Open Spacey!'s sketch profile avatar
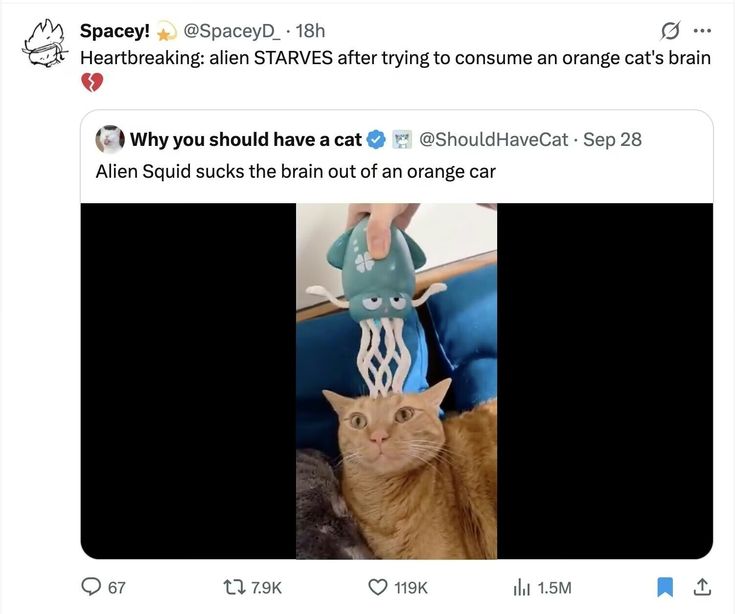Image resolution: width=735 pixels, height=614 pixels. [42, 43]
